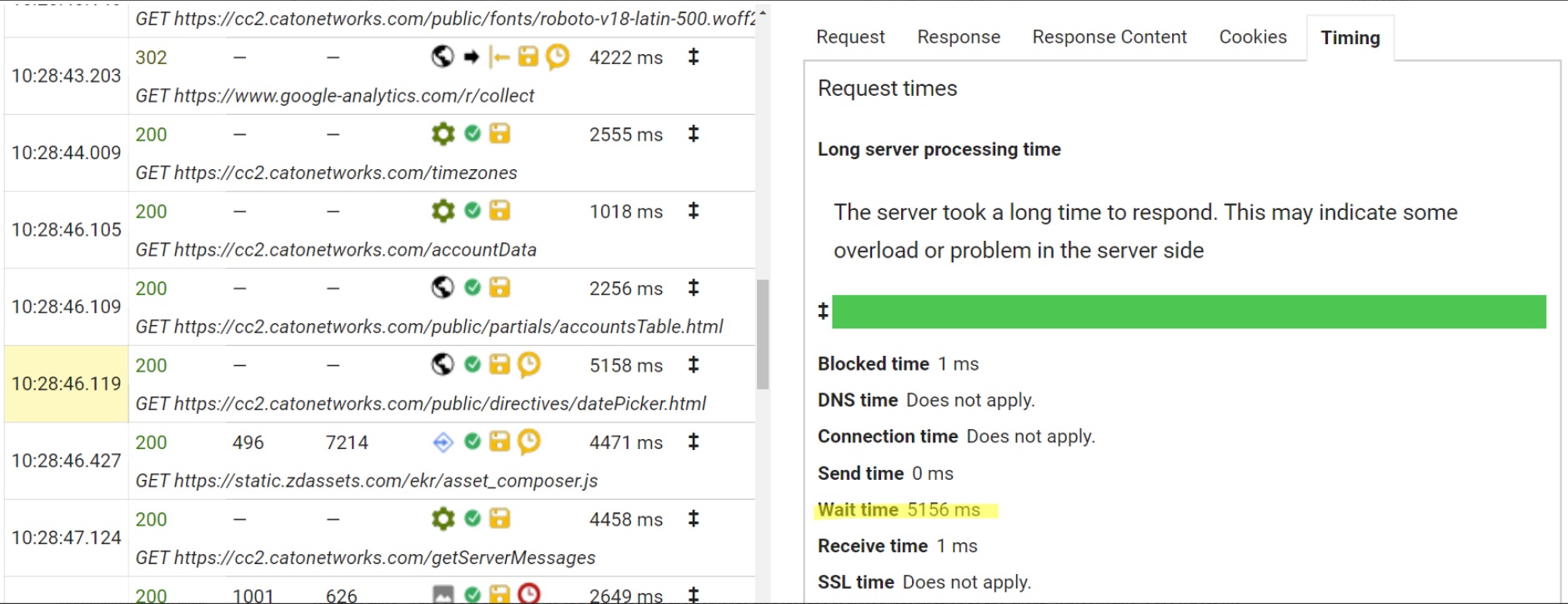The image size is (1568, 604).
Task: Select the gear icon on the timezones request
Action: (x=443, y=134)
